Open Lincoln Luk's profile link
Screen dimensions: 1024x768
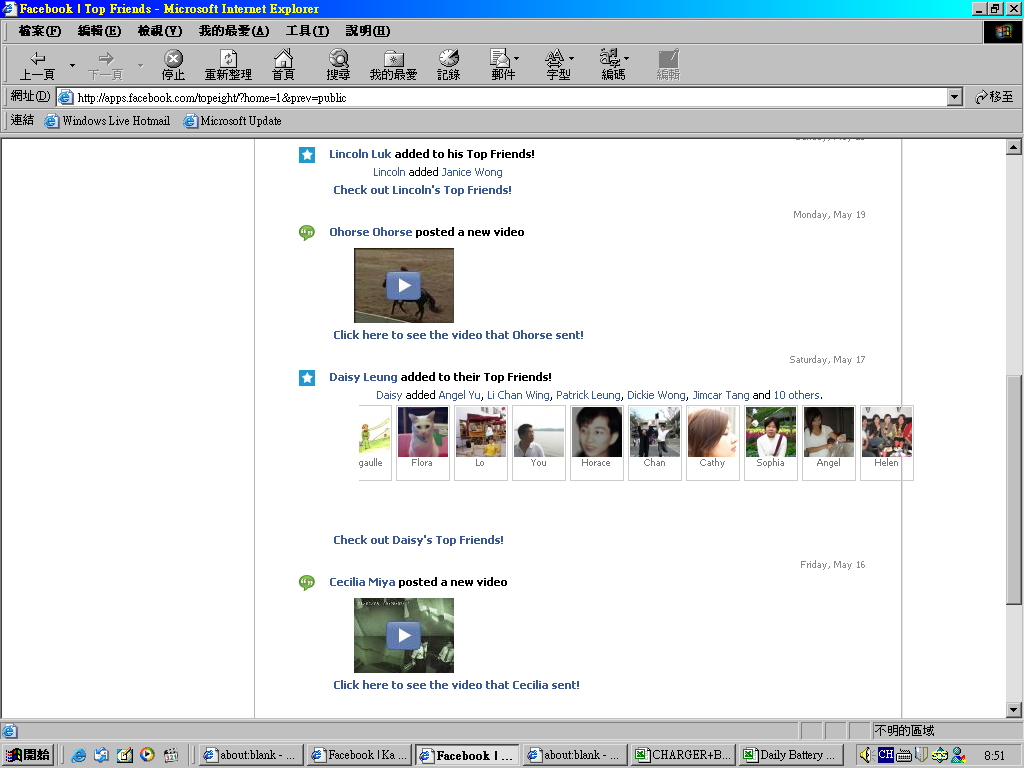pos(360,154)
